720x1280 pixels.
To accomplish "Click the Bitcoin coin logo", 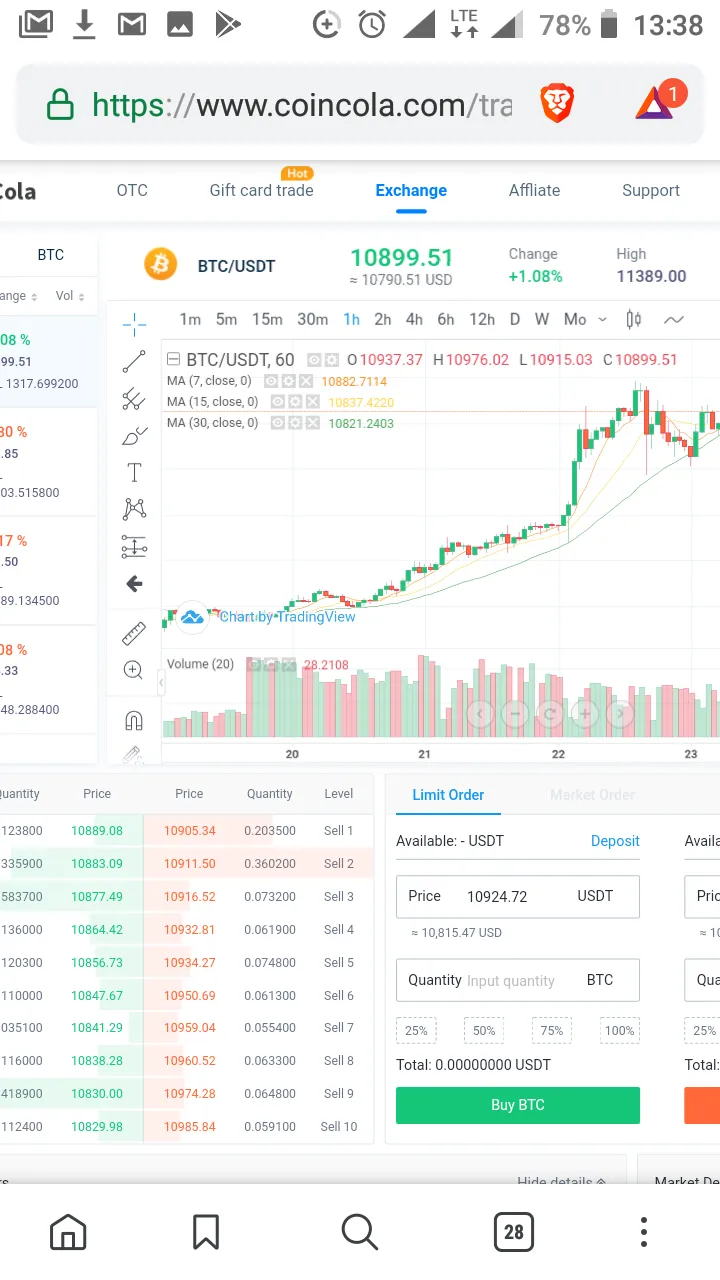I will (160, 264).
